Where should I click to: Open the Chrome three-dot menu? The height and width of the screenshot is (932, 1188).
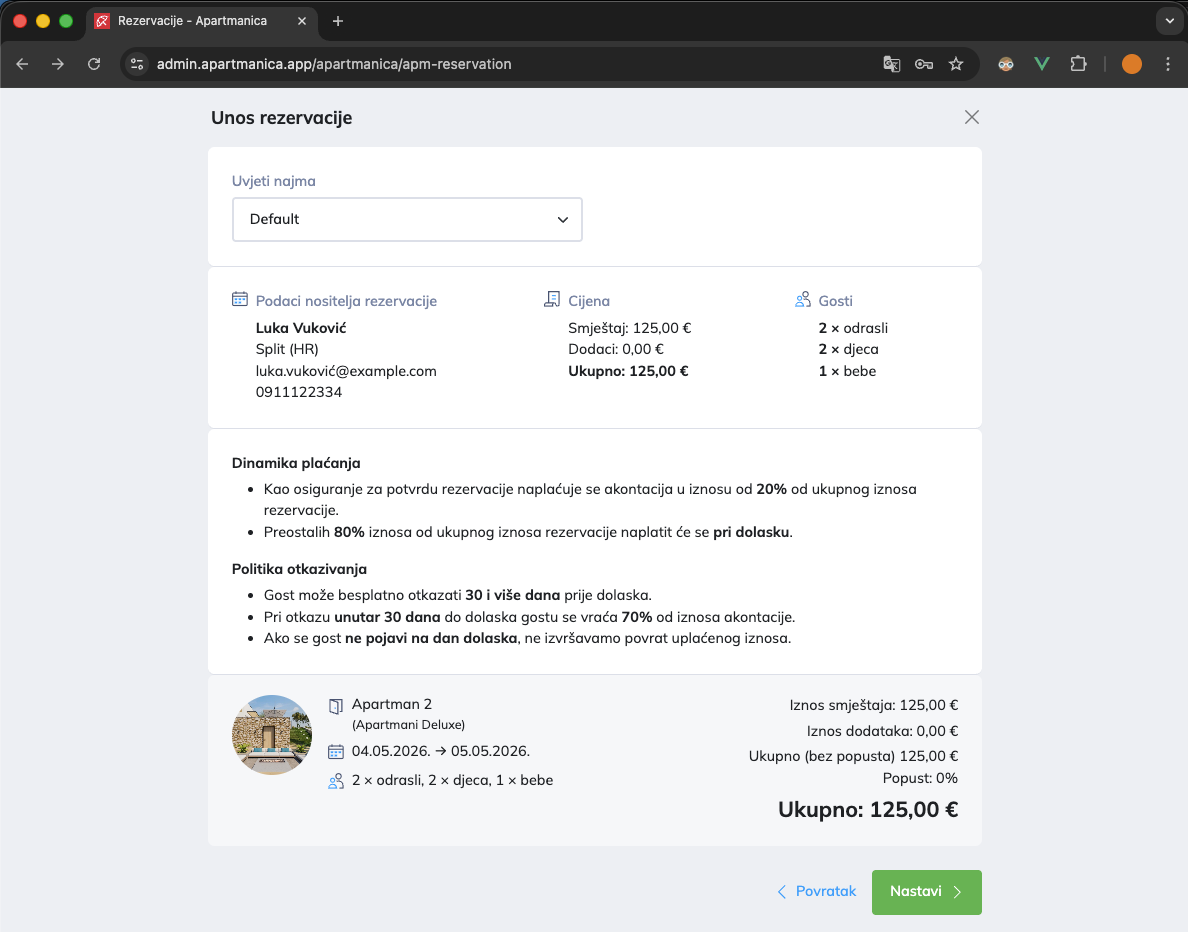click(1168, 64)
